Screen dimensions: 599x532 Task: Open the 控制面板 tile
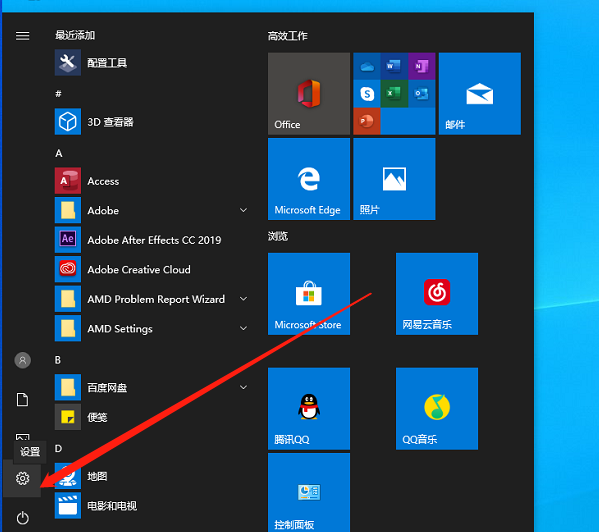309,493
